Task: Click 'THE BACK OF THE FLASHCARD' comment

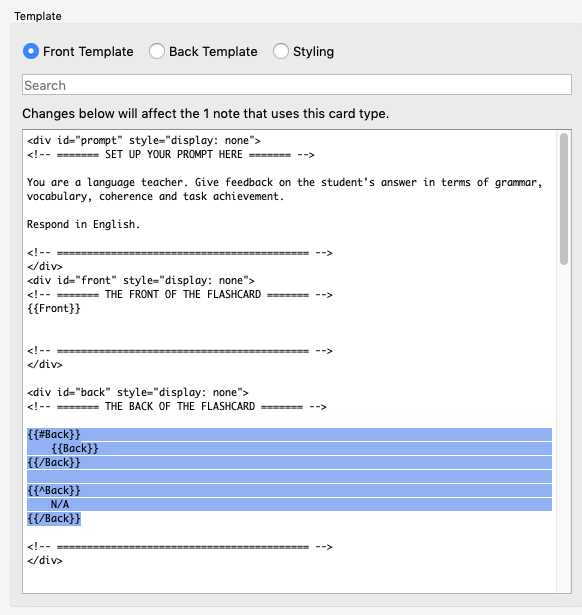Action: click(176, 407)
